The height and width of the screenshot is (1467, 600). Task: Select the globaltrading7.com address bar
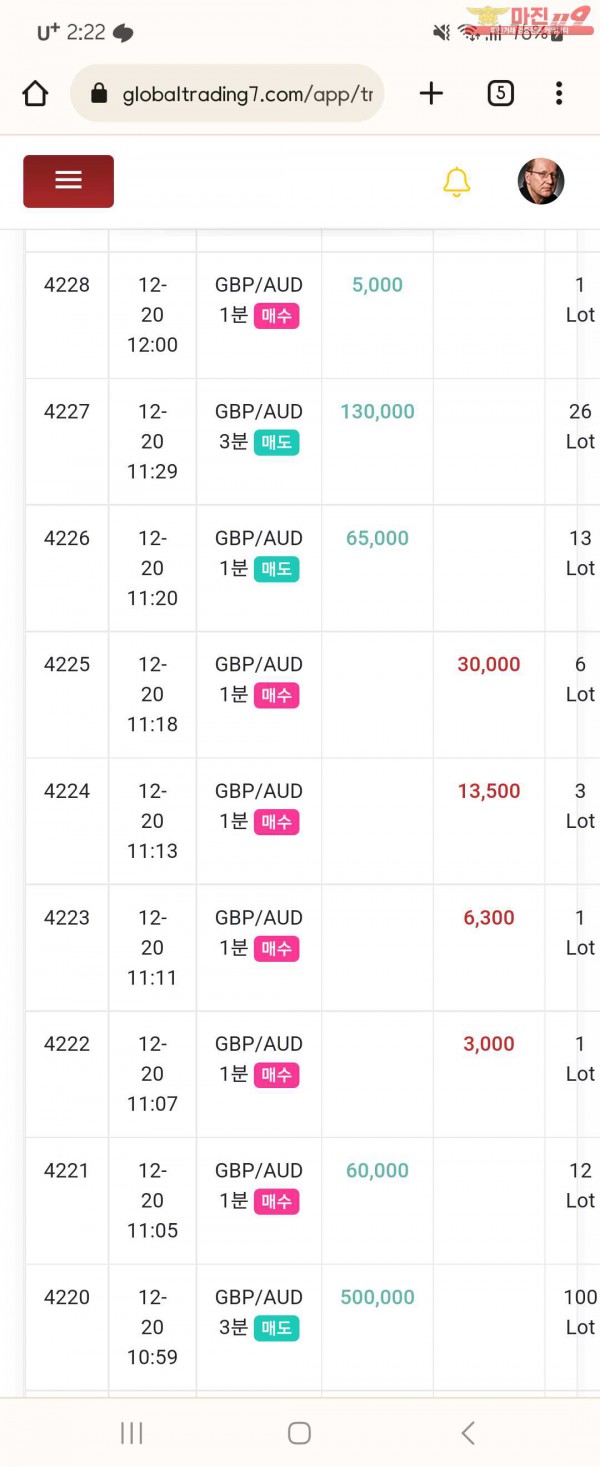pyautogui.click(x=227, y=94)
